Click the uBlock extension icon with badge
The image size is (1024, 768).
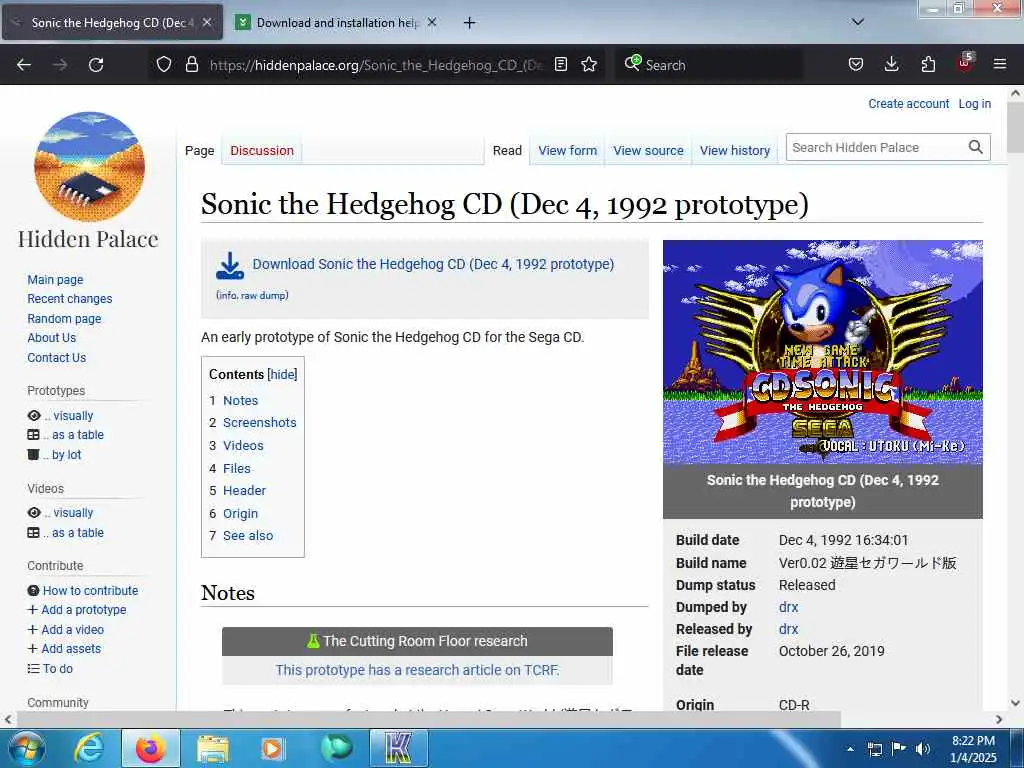tap(965, 63)
